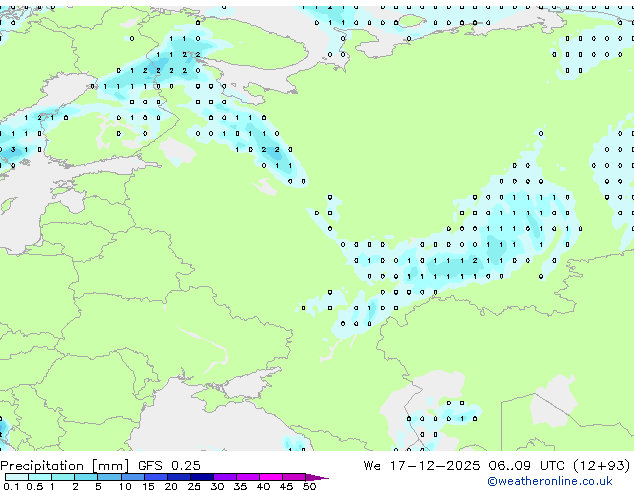Click the 20–25 mm legend swatch
This screenshot has height=490, width=634.
tap(179, 477)
